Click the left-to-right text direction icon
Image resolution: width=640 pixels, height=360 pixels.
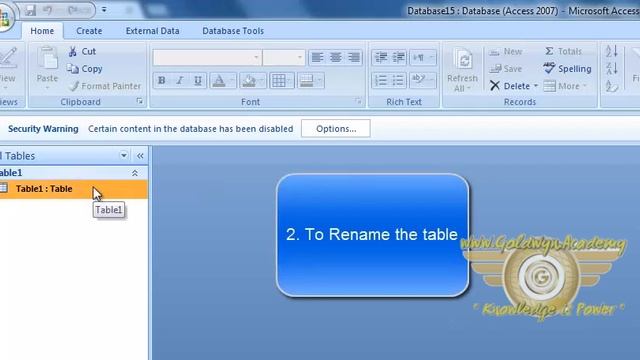(418, 58)
